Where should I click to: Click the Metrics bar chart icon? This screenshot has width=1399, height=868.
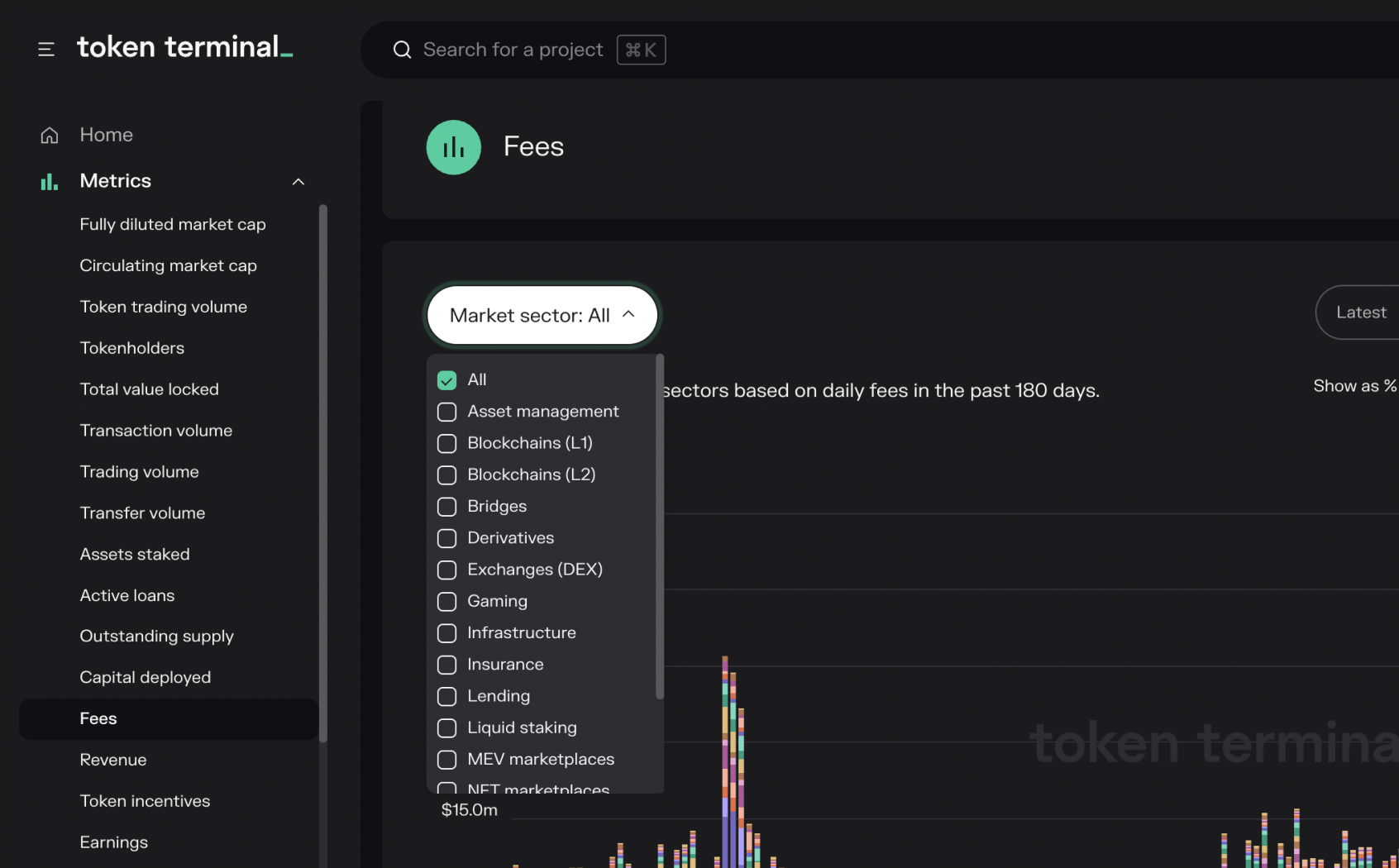point(50,181)
